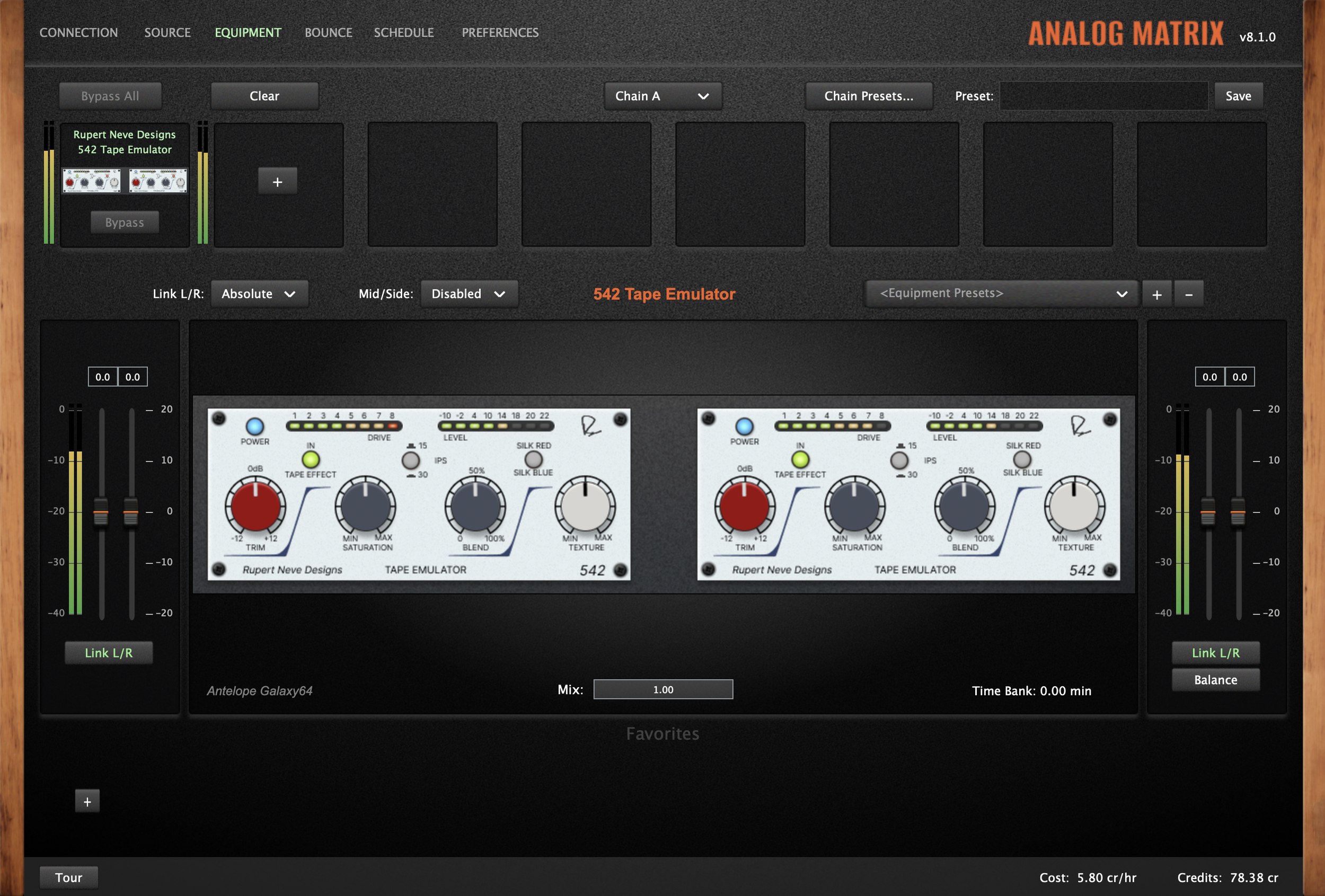Open the Chain A dropdown
This screenshot has width=1325, height=896.
coord(662,96)
